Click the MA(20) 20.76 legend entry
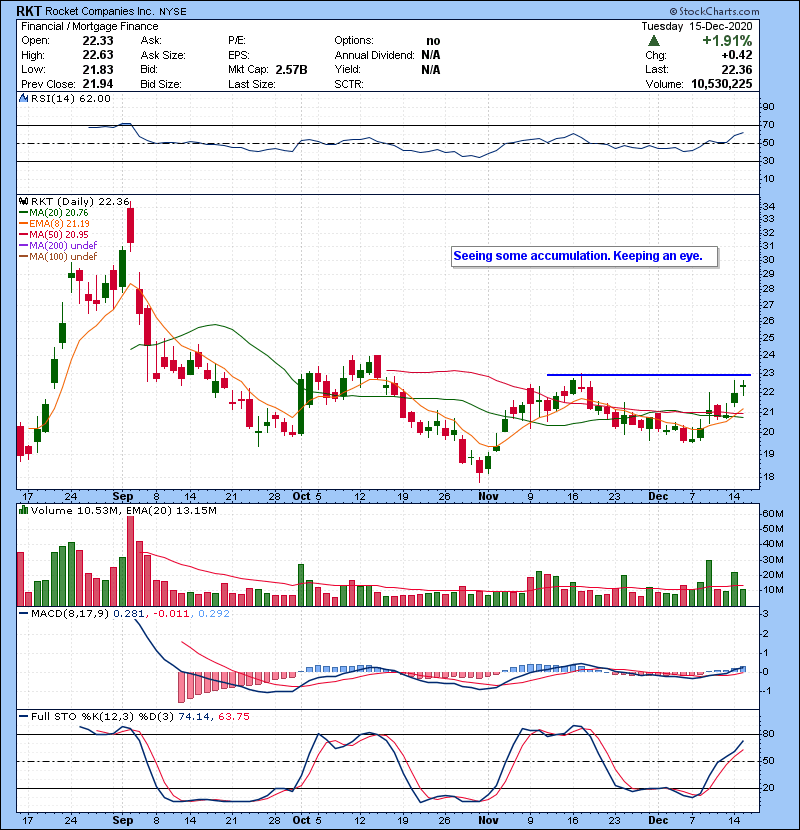 (x=53, y=213)
